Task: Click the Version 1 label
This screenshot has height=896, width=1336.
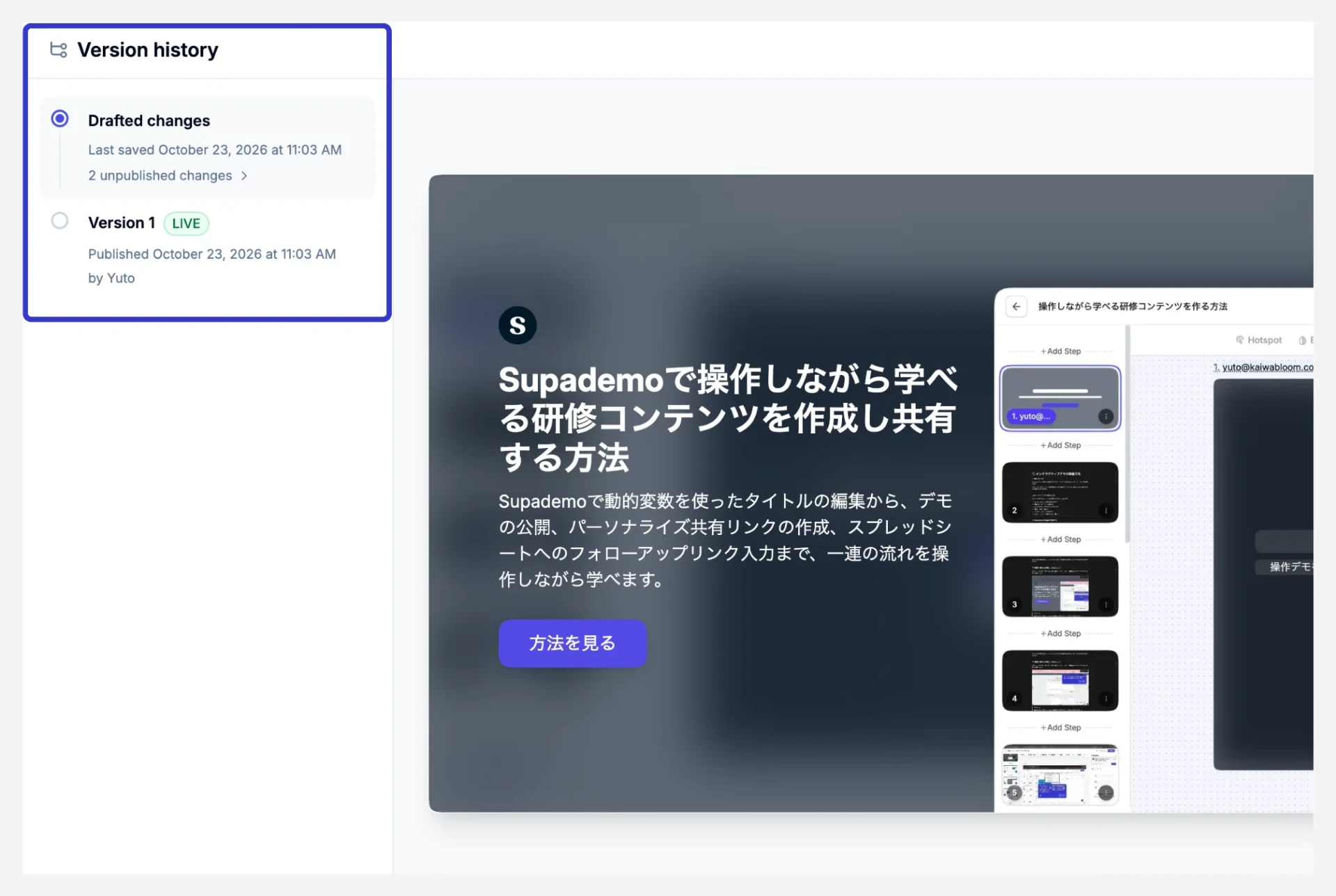Action: click(x=121, y=223)
